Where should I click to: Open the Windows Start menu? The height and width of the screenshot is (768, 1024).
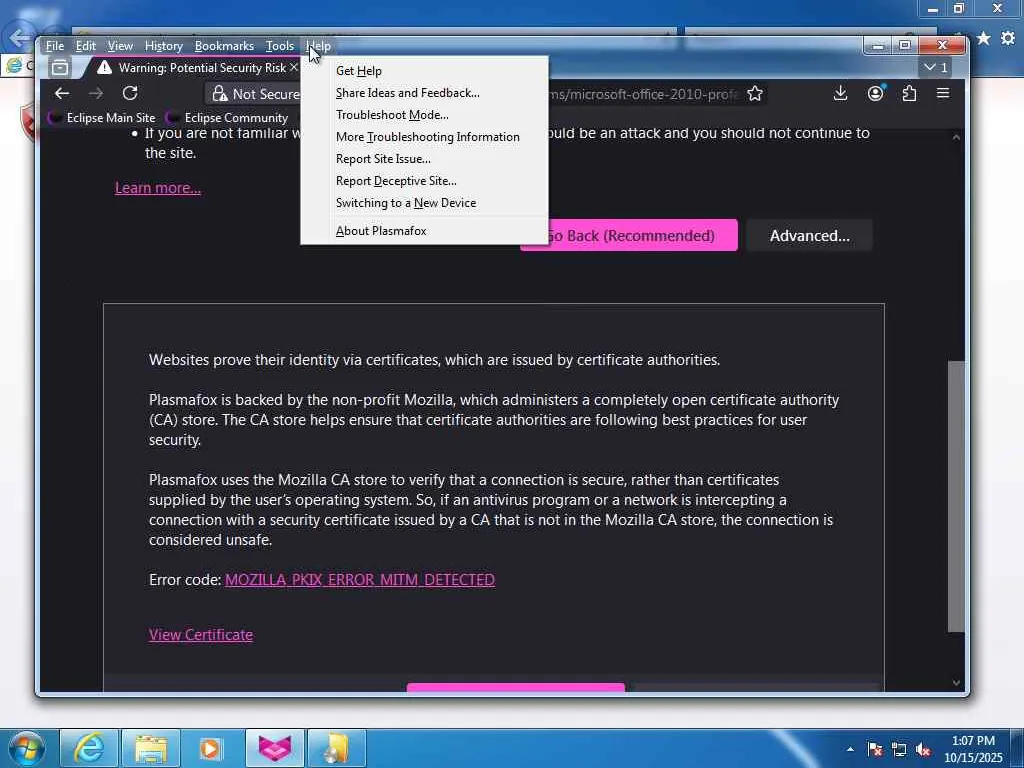coord(26,748)
